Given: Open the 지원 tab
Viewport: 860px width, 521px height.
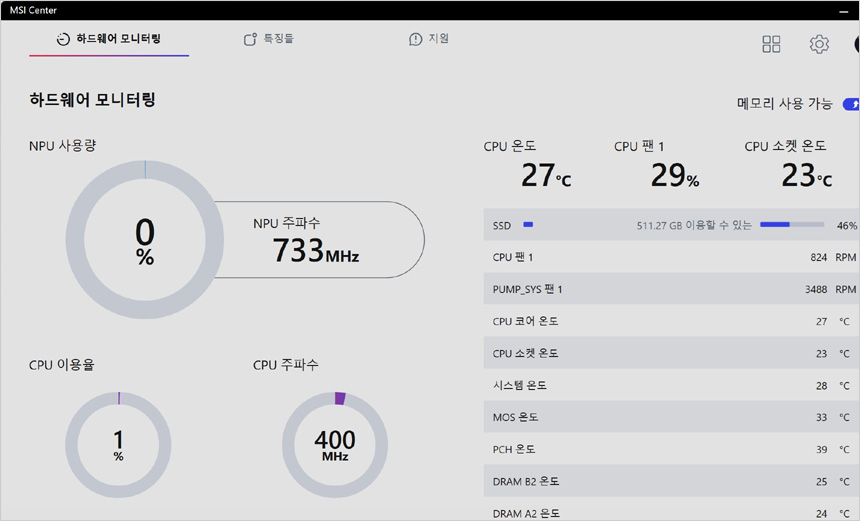Looking at the screenshot, I should (x=429, y=39).
